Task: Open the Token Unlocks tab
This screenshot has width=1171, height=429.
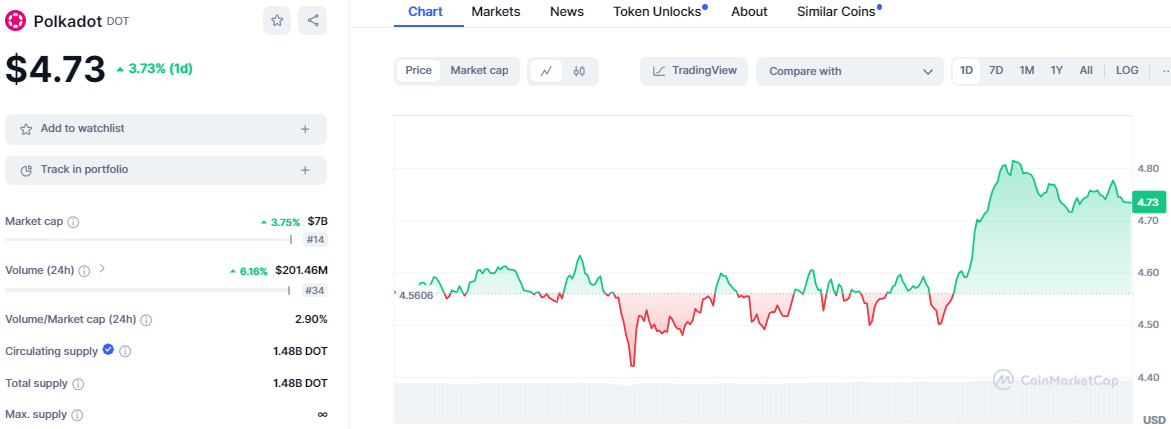Action: [x=657, y=12]
